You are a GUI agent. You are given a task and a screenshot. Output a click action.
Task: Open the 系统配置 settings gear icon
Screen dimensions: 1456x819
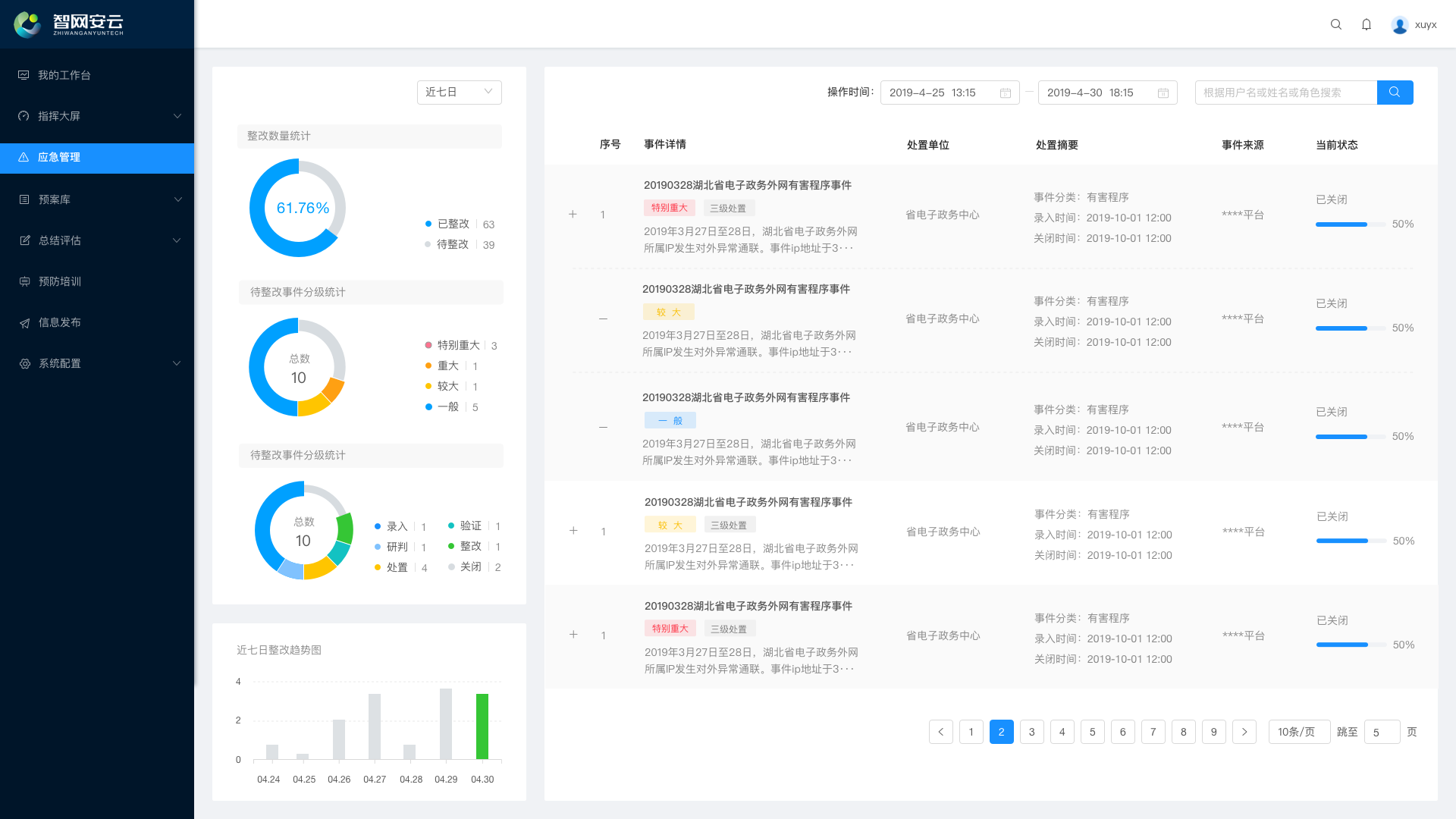point(23,363)
